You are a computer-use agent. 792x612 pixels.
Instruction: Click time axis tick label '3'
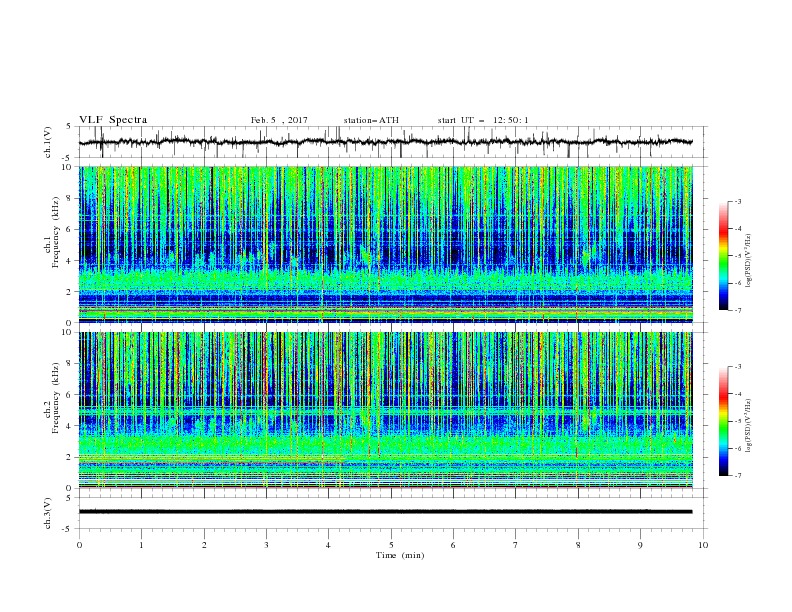click(x=266, y=545)
